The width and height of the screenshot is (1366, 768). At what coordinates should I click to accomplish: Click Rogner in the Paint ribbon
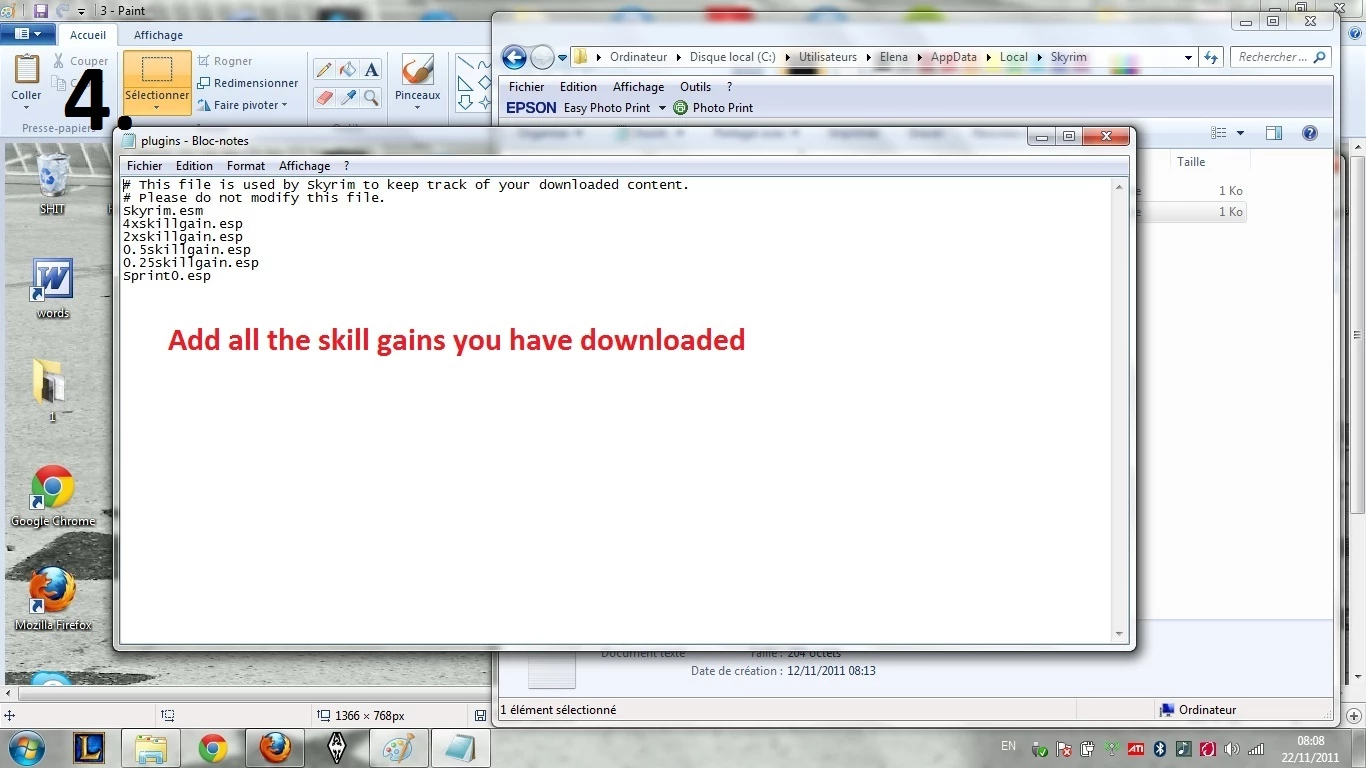point(225,61)
